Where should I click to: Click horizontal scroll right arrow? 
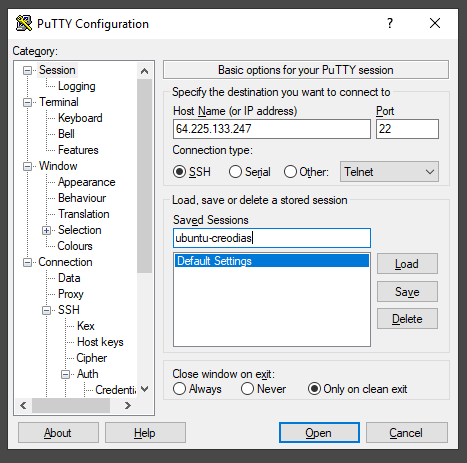click(x=128, y=405)
